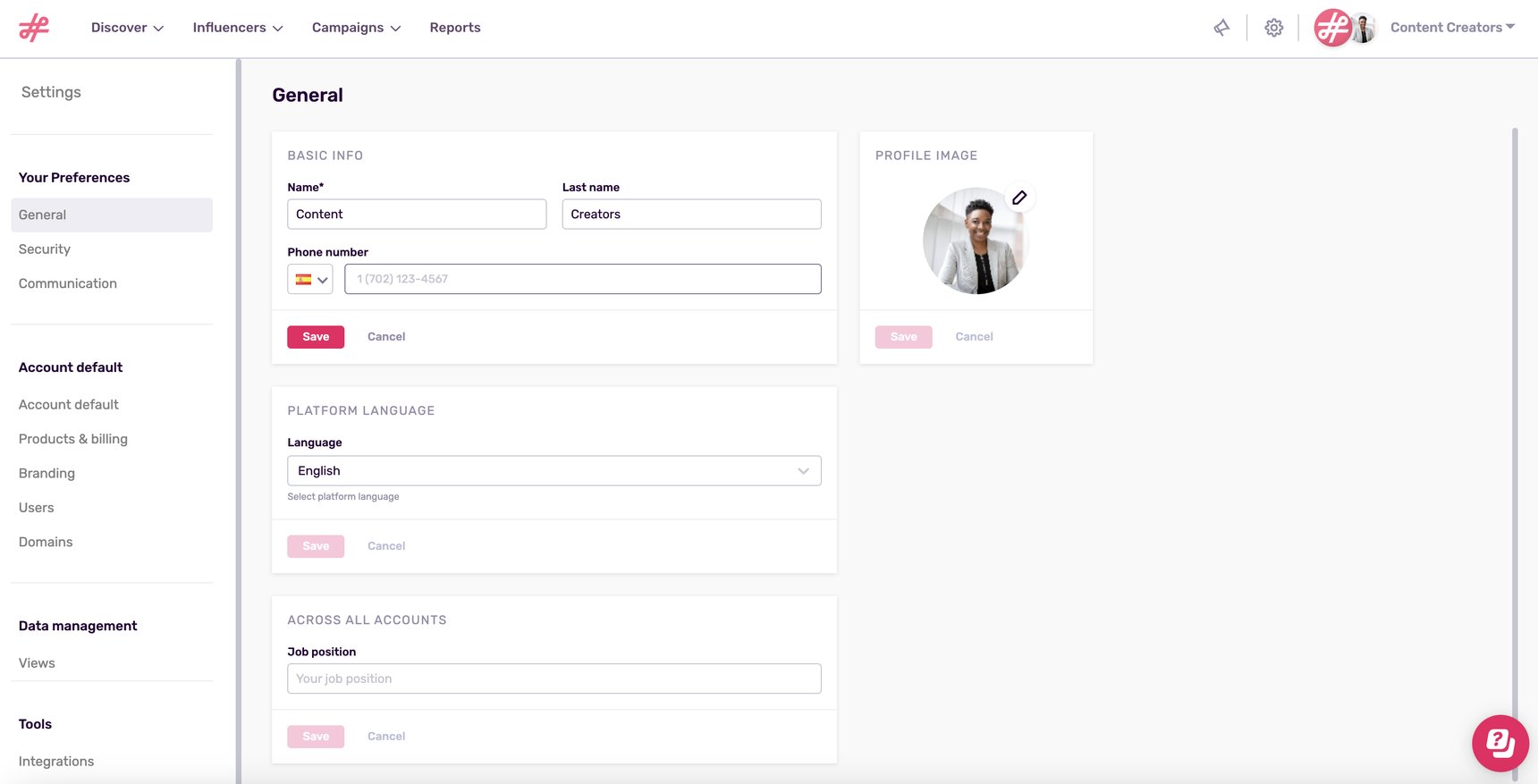1538x784 pixels.
Task: Go to the Reports page
Action: click(455, 28)
